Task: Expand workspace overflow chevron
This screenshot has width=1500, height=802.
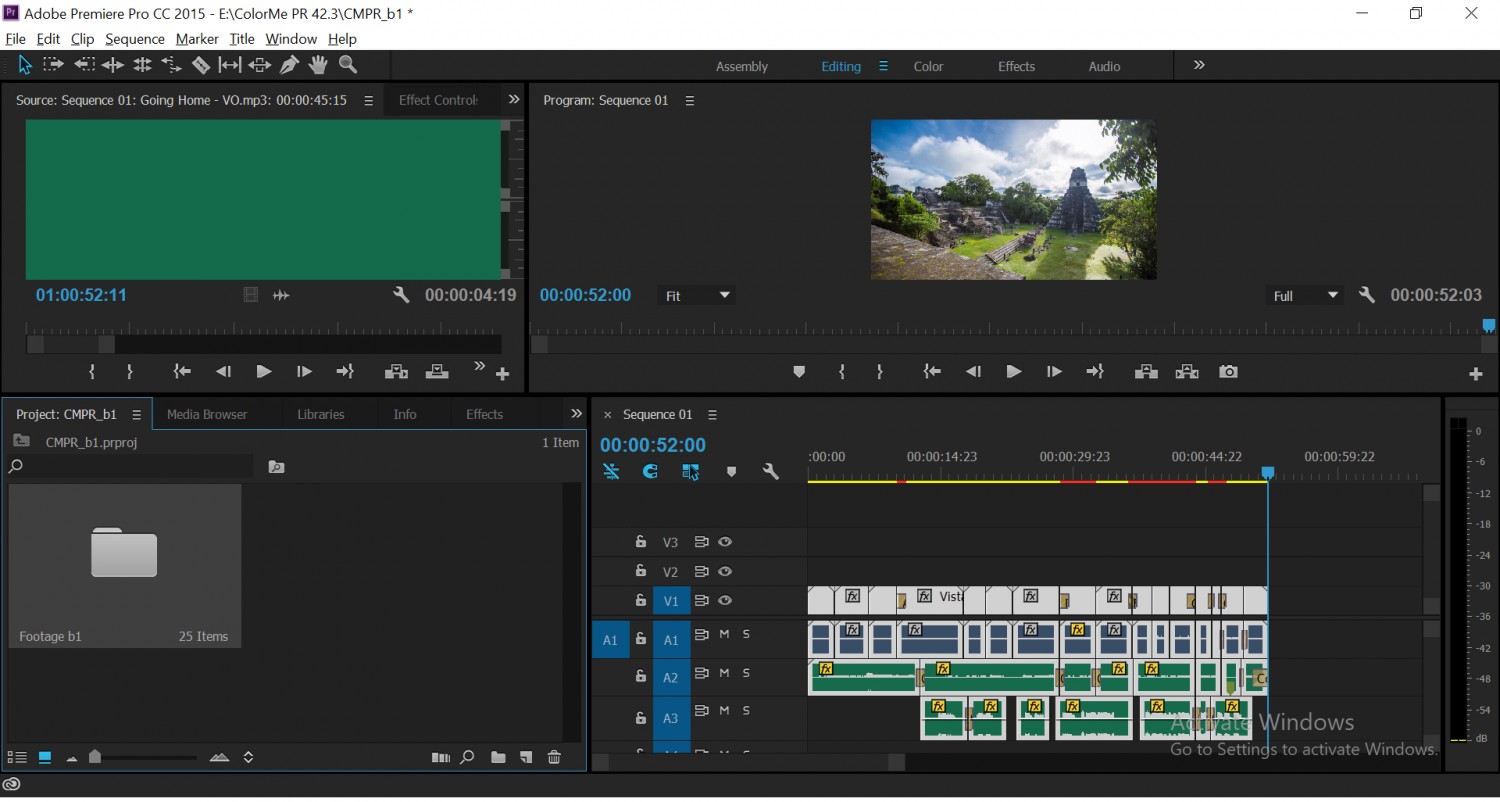Action: coord(1199,65)
